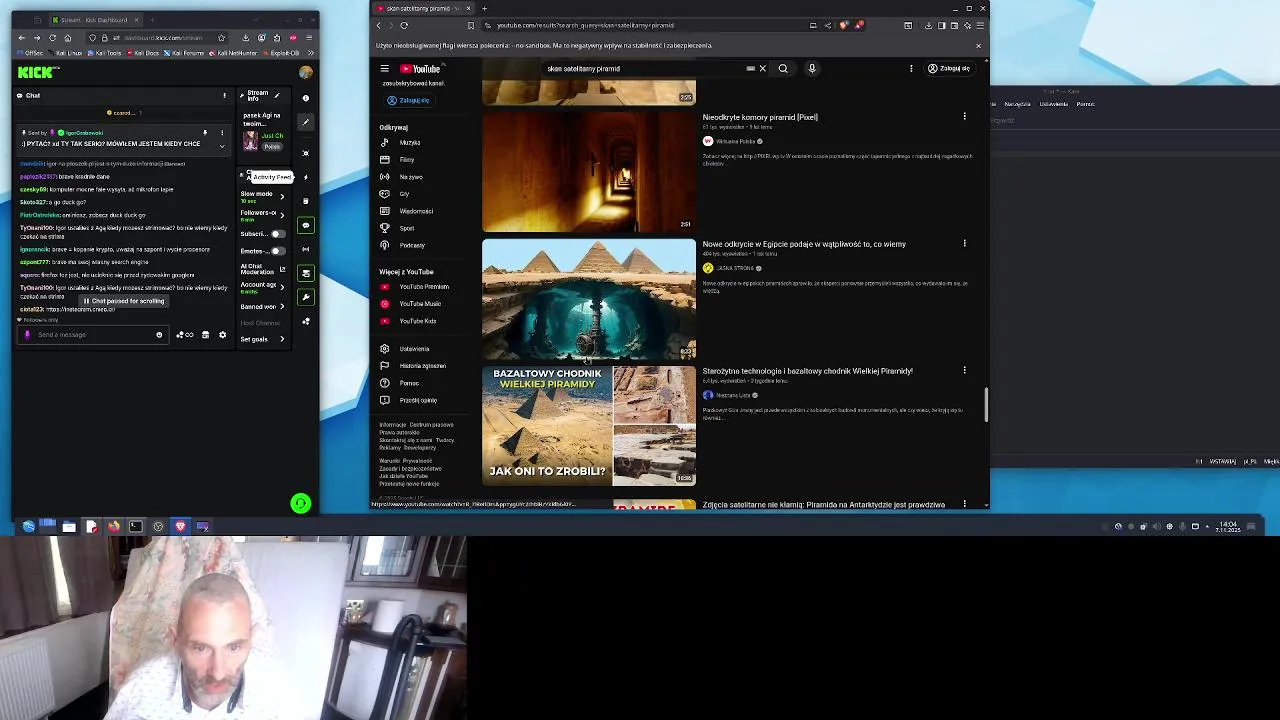The image size is (1280, 720).
Task: Open Firefox hamburger menu in Kick window
Action: coord(309,38)
